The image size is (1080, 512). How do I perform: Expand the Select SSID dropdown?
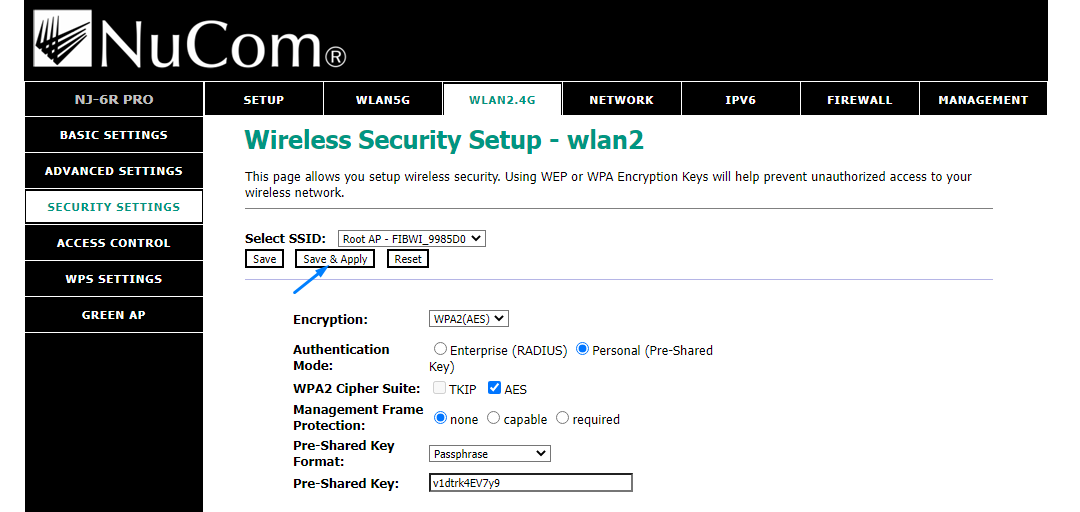click(x=412, y=239)
